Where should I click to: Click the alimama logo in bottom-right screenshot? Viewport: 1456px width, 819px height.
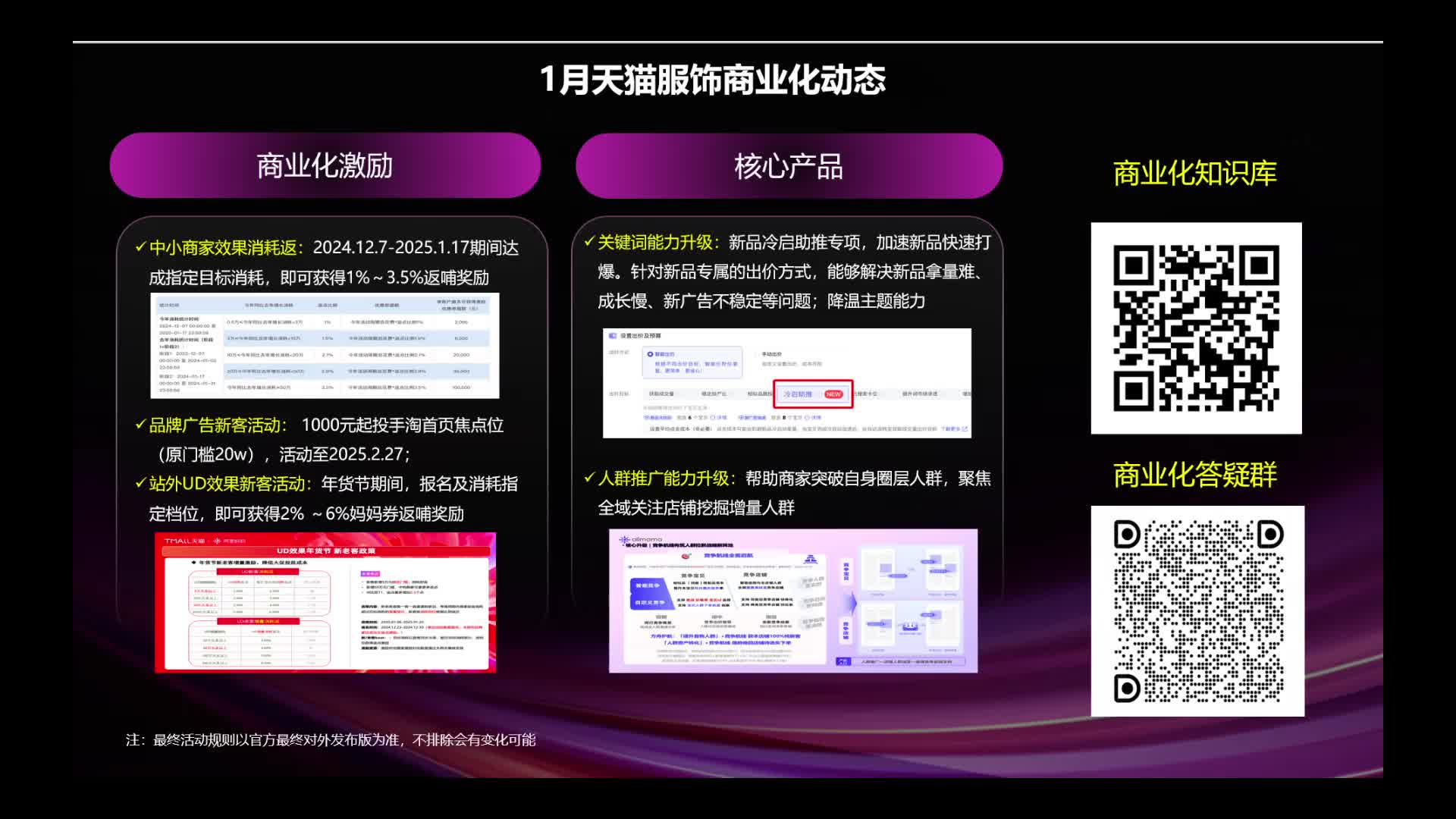click(x=641, y=539)
